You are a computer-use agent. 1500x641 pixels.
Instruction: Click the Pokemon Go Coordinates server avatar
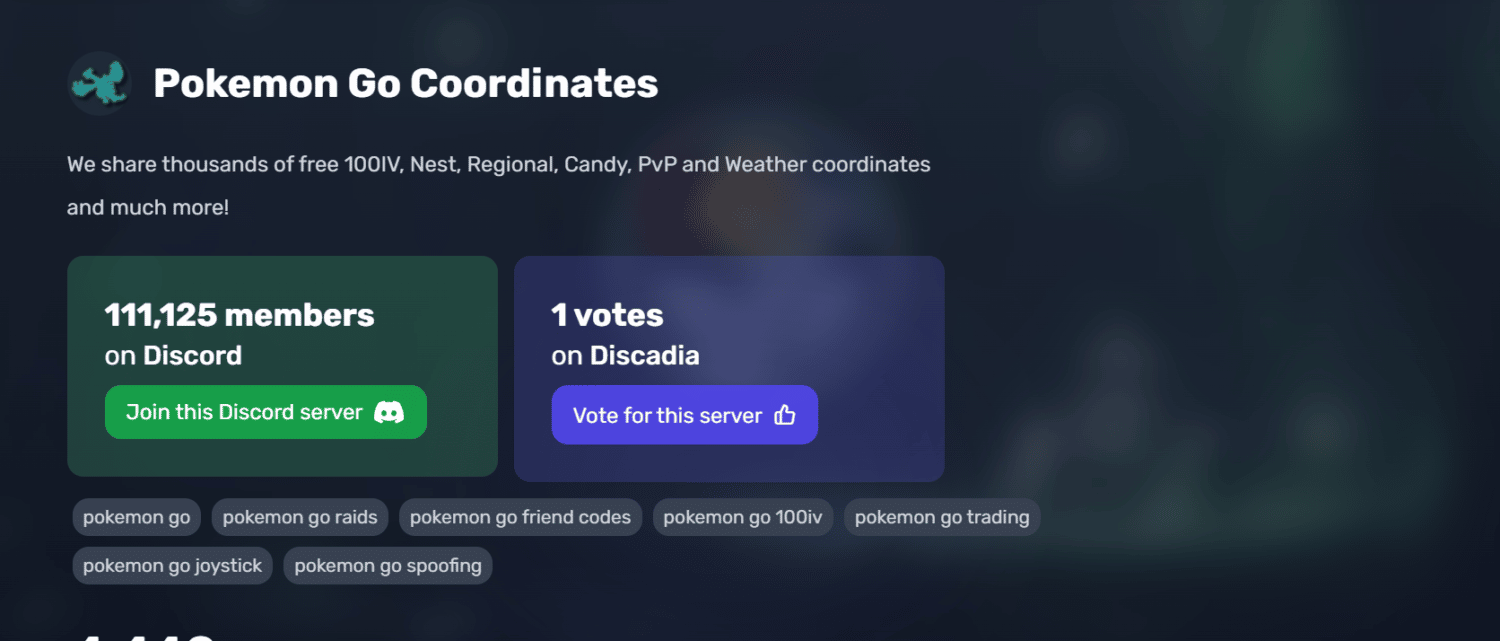click(x=99, y=83)
